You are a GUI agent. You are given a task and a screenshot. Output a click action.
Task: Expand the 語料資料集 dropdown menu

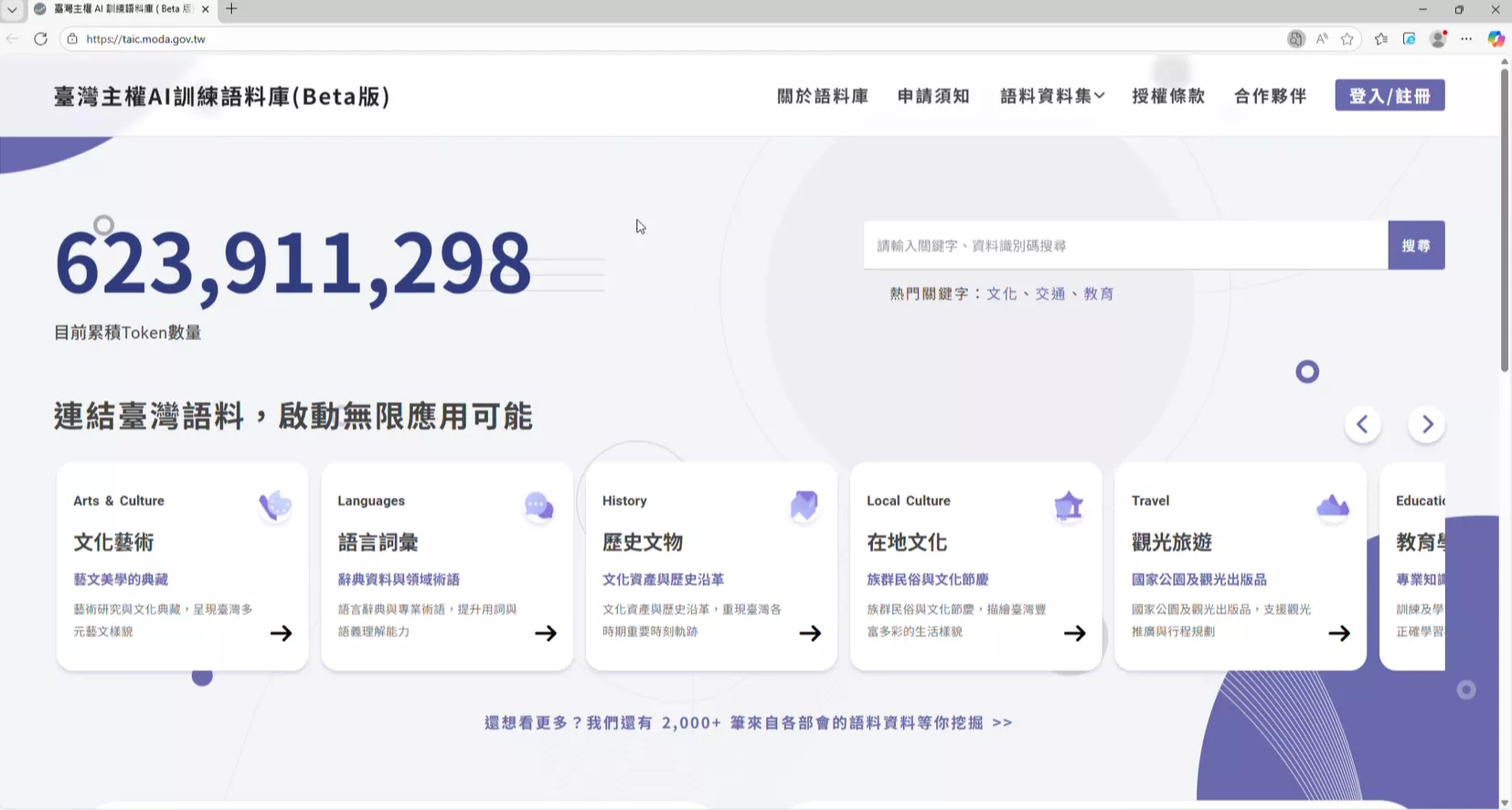pos(1051,96)
